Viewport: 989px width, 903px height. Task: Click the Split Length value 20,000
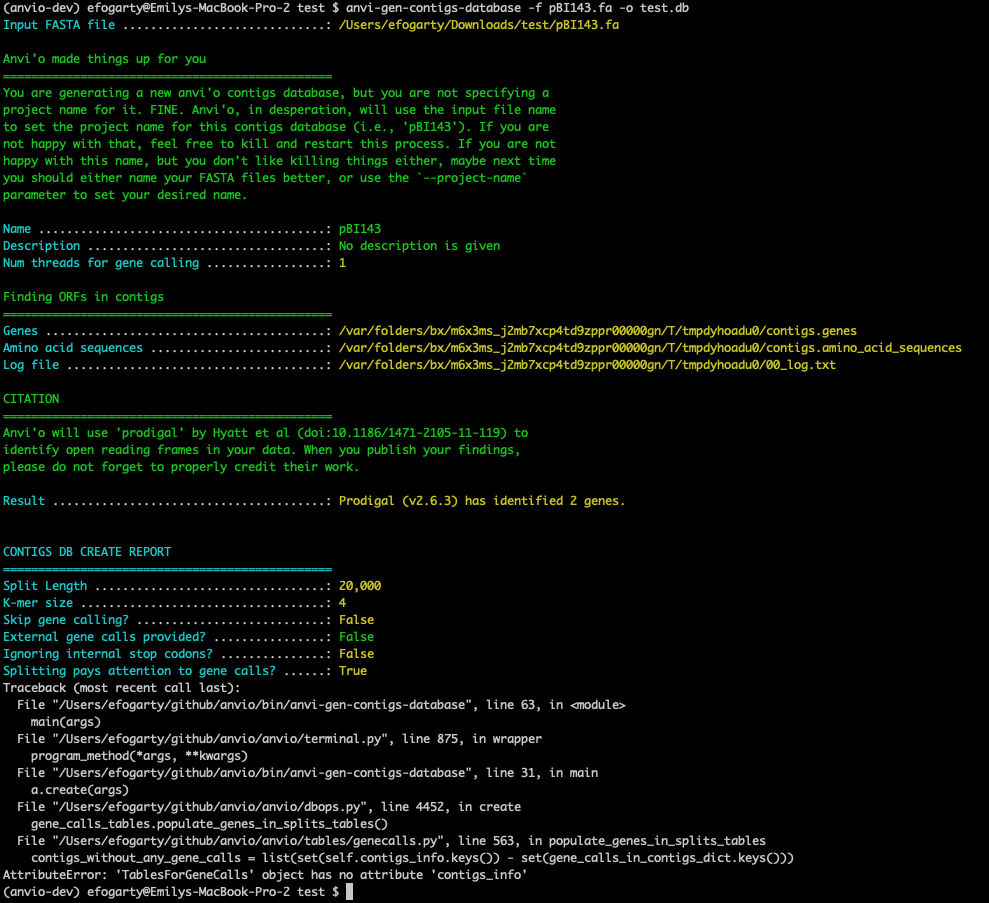[x=357, y=585]
